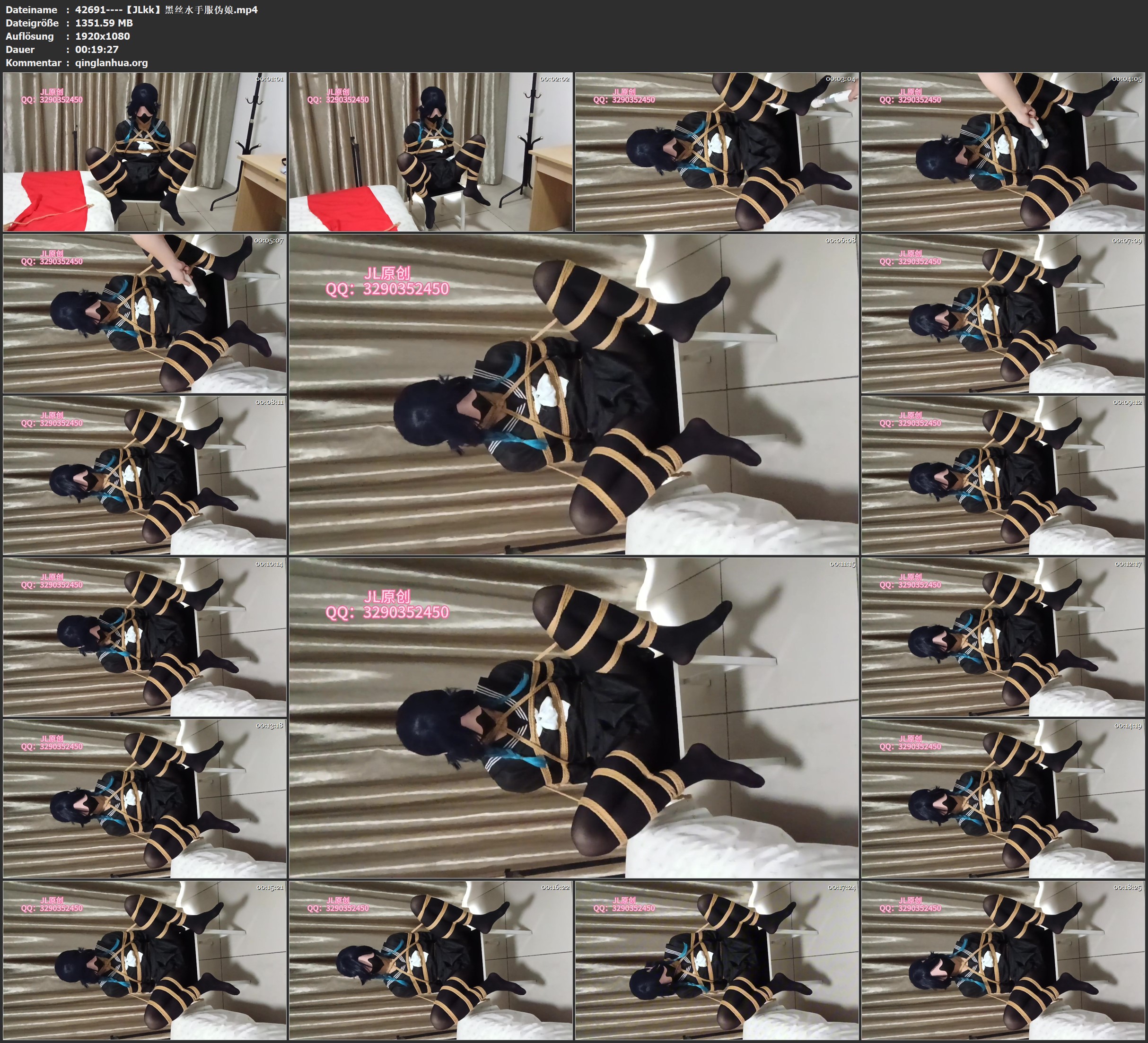Select the frame timestamped 00:08:11
Viewport: 1148px width, 1043px height.
[145, 475]
